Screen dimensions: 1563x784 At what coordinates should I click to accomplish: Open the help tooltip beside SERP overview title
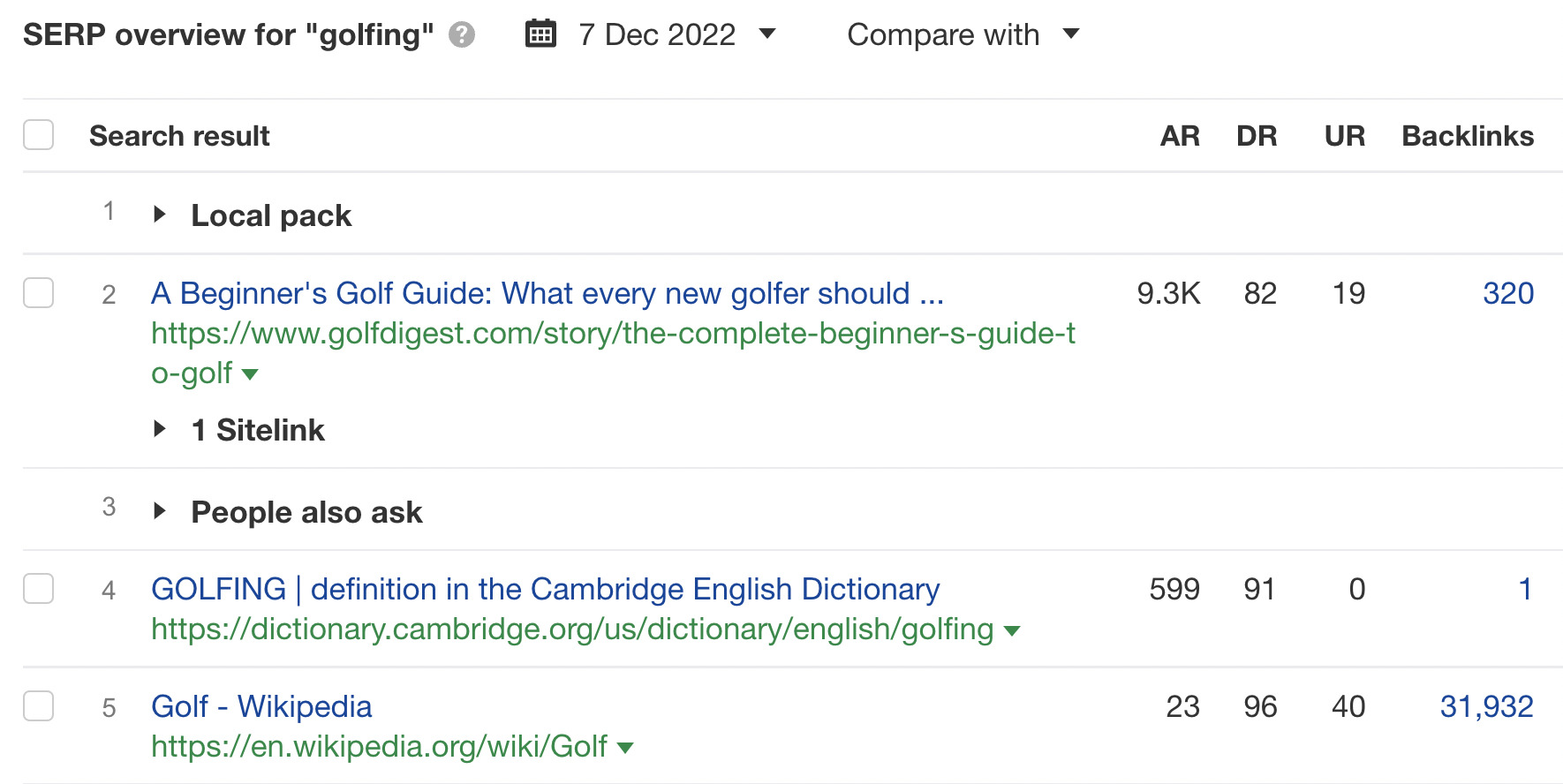(462, 35)
